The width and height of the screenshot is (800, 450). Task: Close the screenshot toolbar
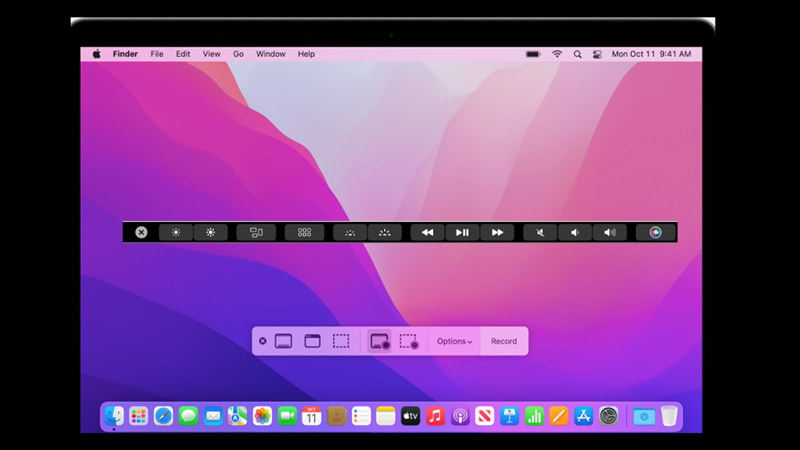tap(263, 341)
